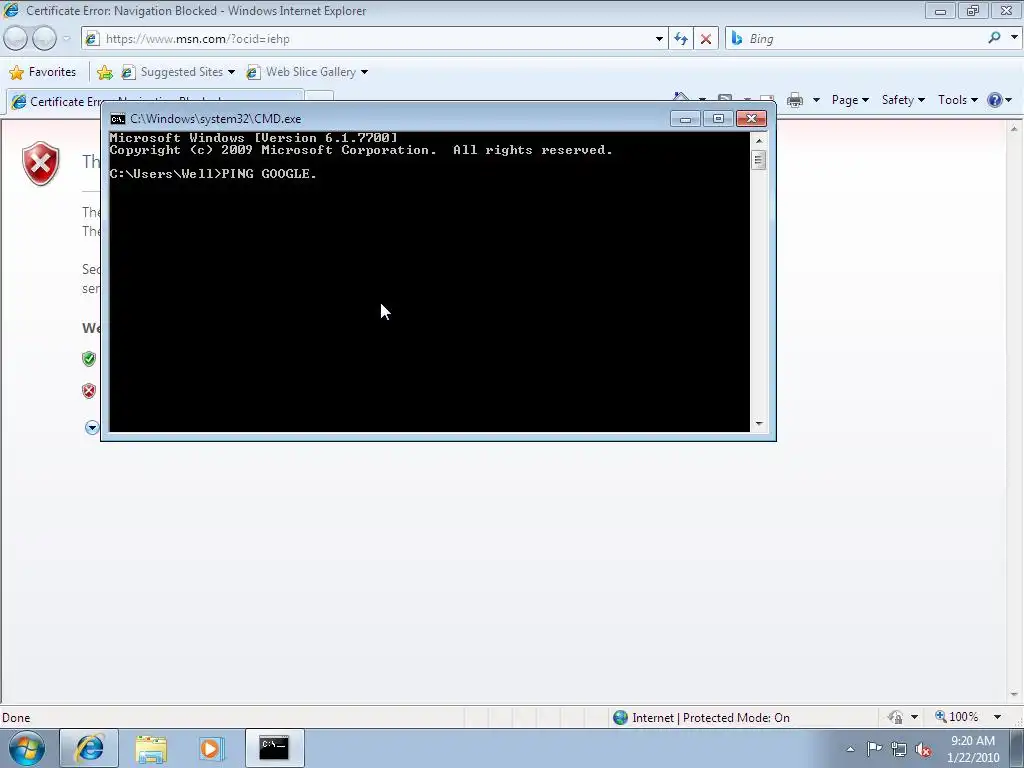Open the recent pages dropdown beside the Forward button

[67, 39]
